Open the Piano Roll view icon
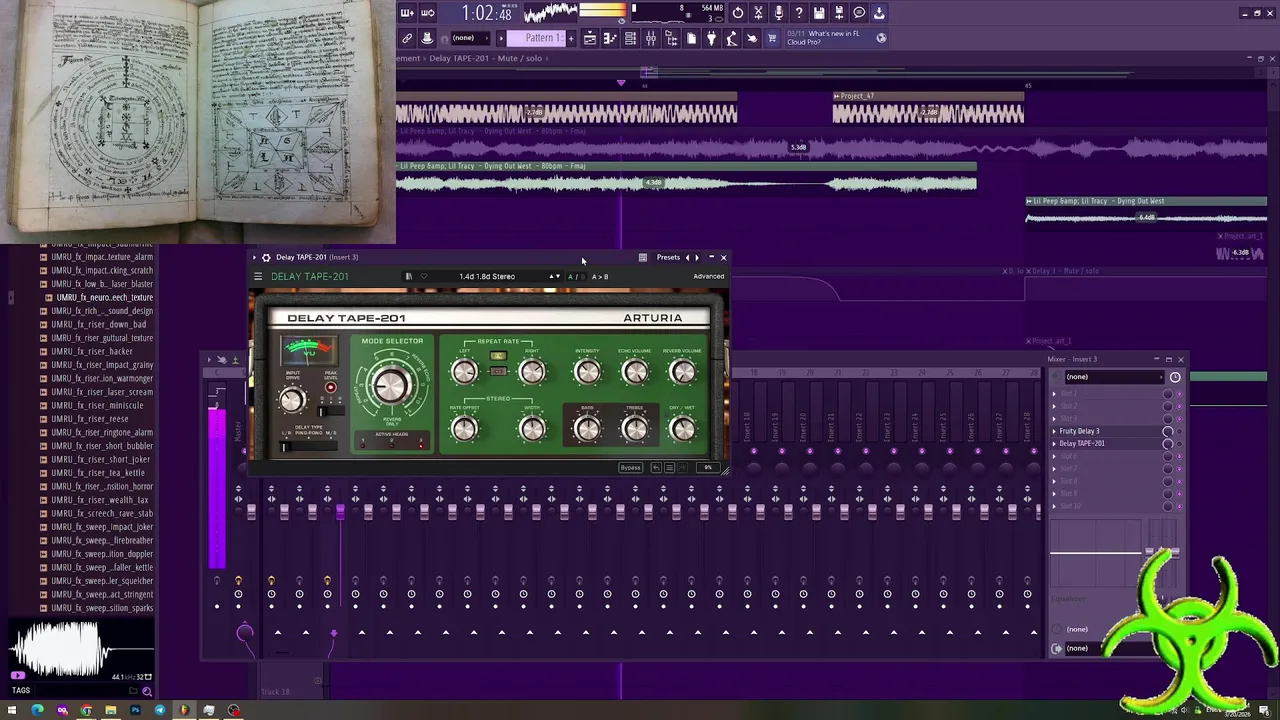Screen dimensions: 1280x720 610,38
